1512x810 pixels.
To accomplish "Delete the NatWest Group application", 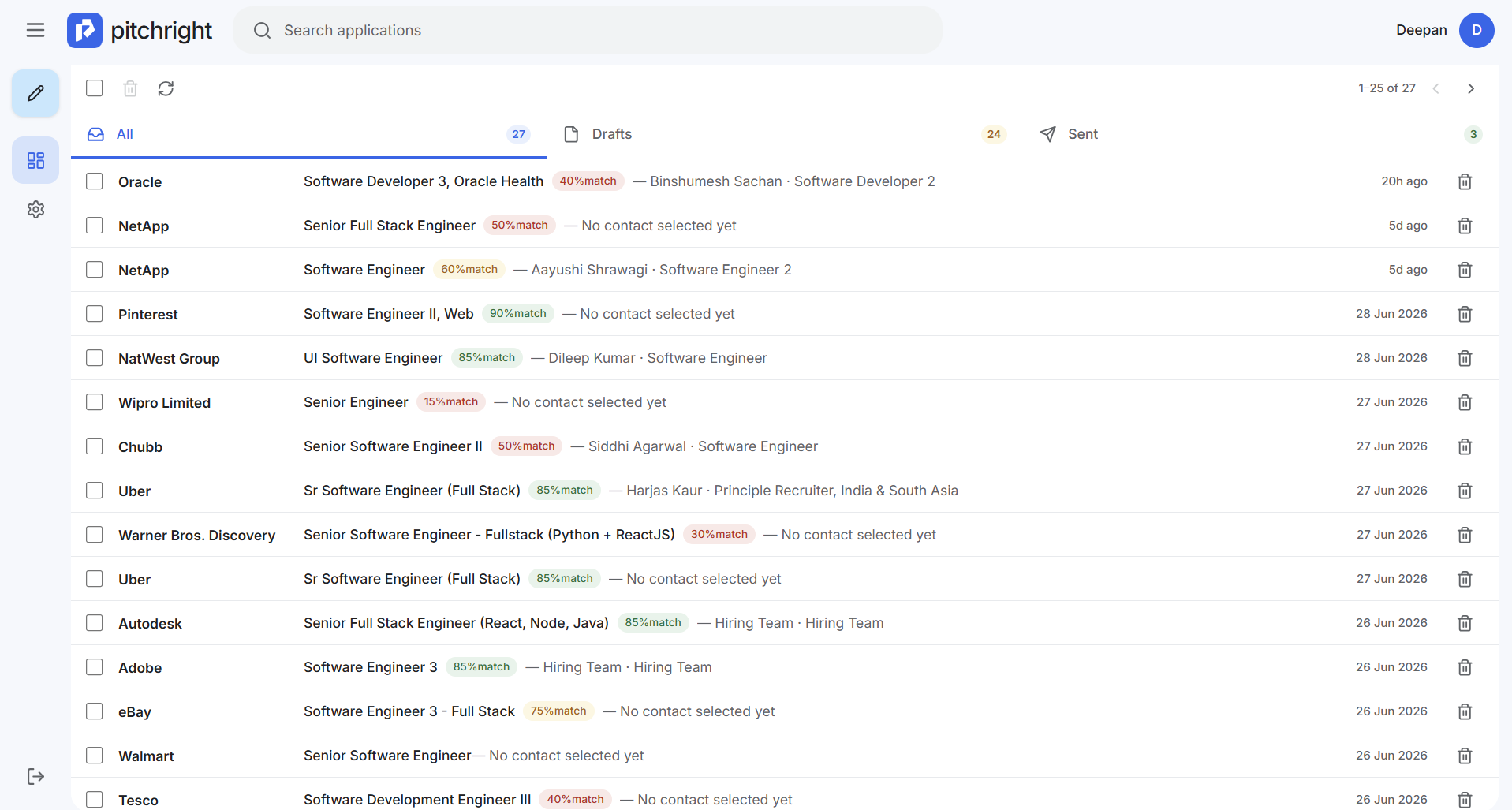I will tap(1465, 358).
